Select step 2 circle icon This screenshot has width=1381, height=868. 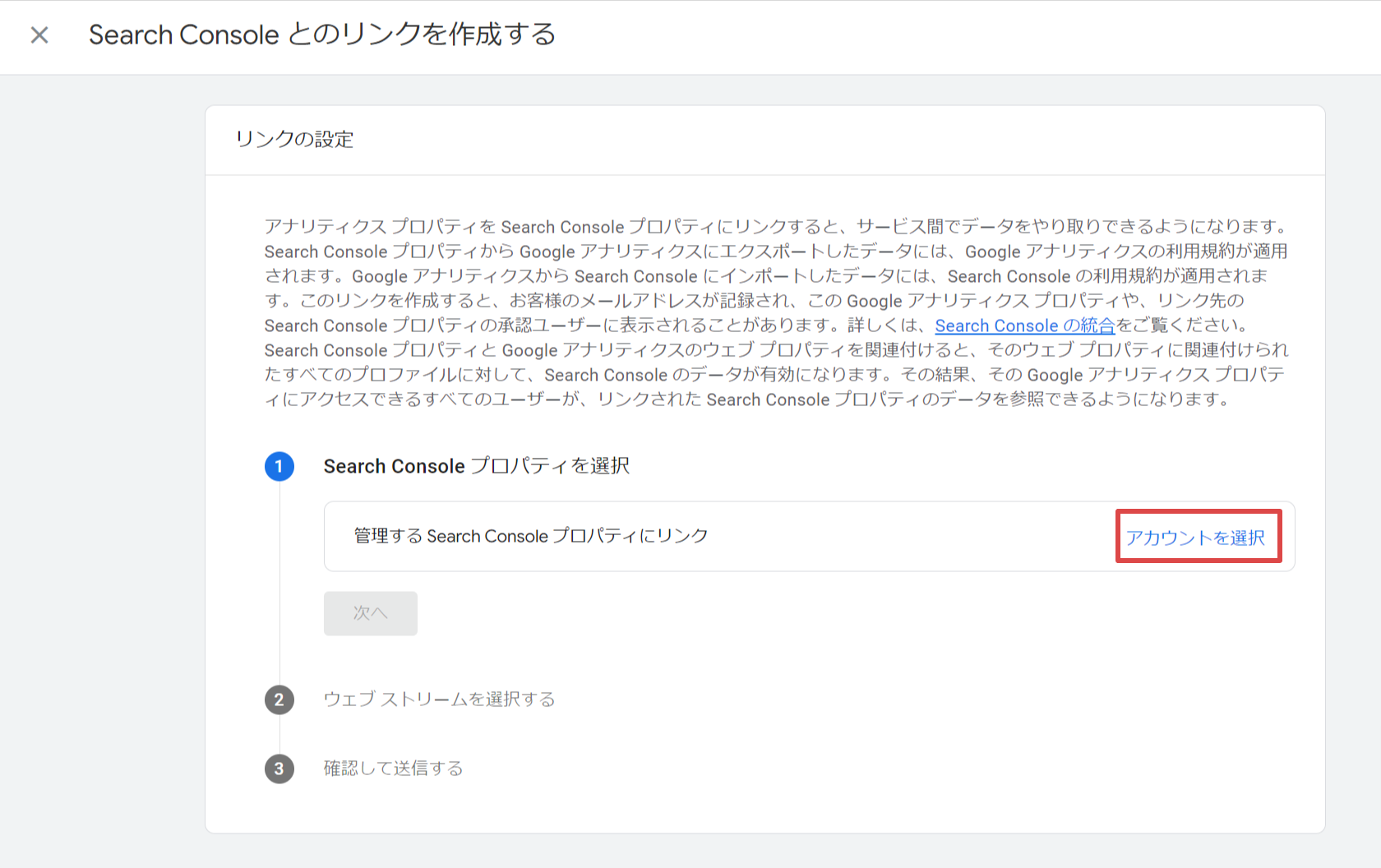pos(279,700)
